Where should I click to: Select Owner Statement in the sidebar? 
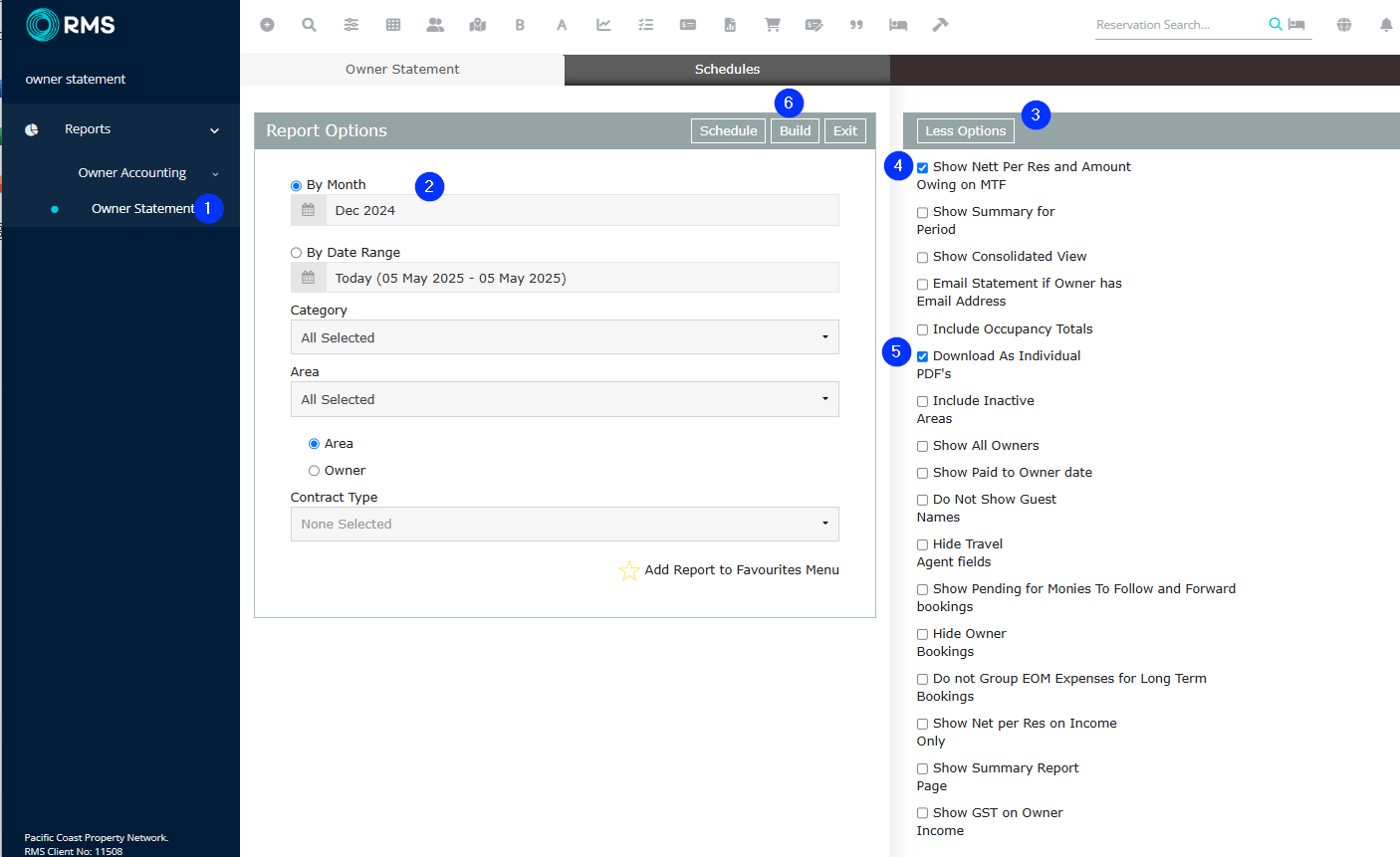pyautogui.click(x=142, y=209)
